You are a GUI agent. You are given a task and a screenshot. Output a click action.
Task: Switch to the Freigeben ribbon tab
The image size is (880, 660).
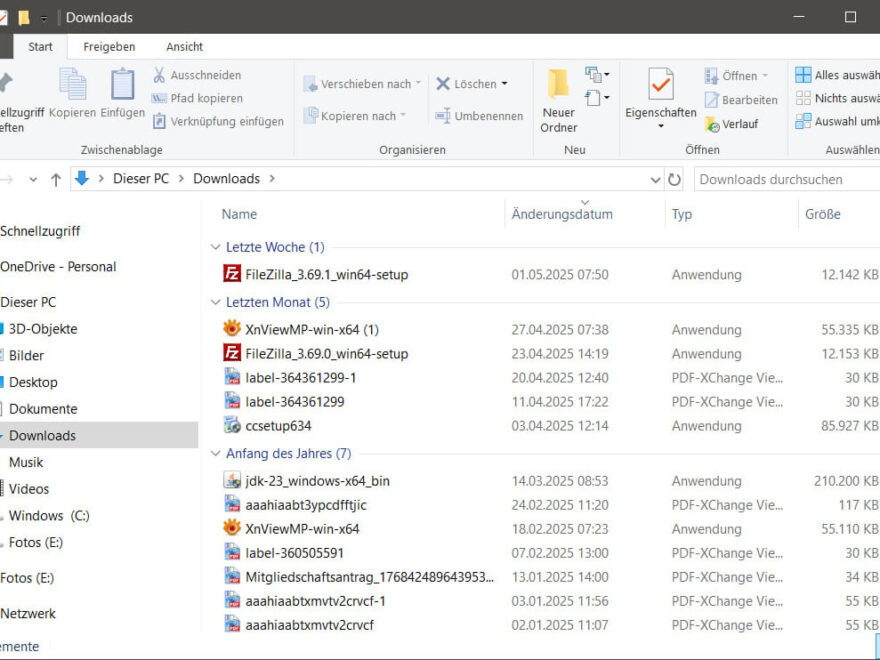click(x=109, y=47)
